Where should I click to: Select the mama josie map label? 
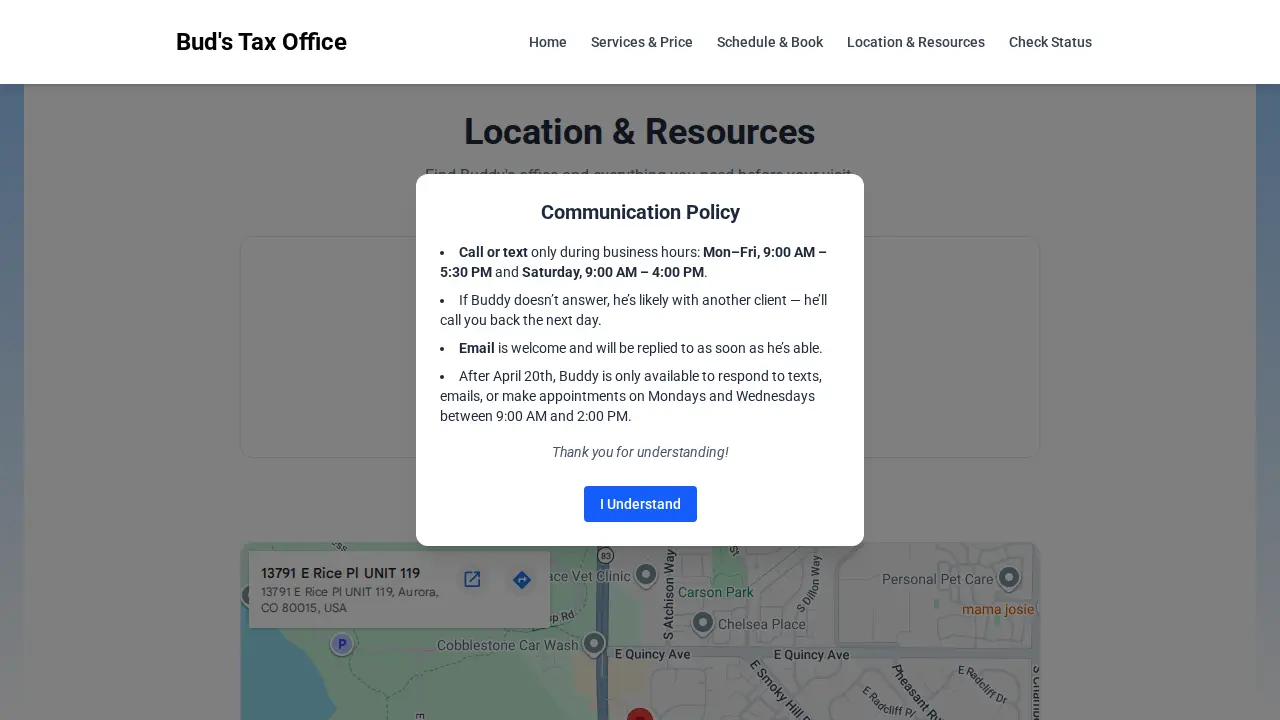[998, 609]
